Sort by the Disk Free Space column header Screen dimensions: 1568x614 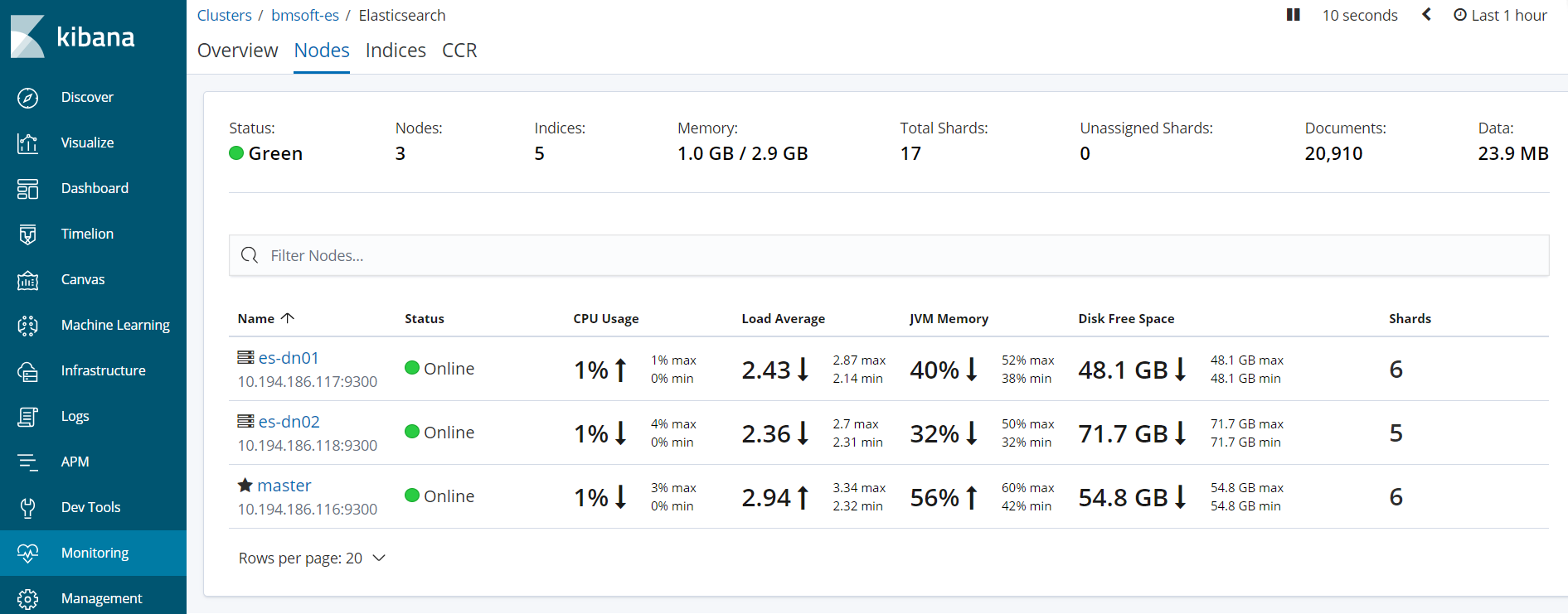tap(1126, 319)
